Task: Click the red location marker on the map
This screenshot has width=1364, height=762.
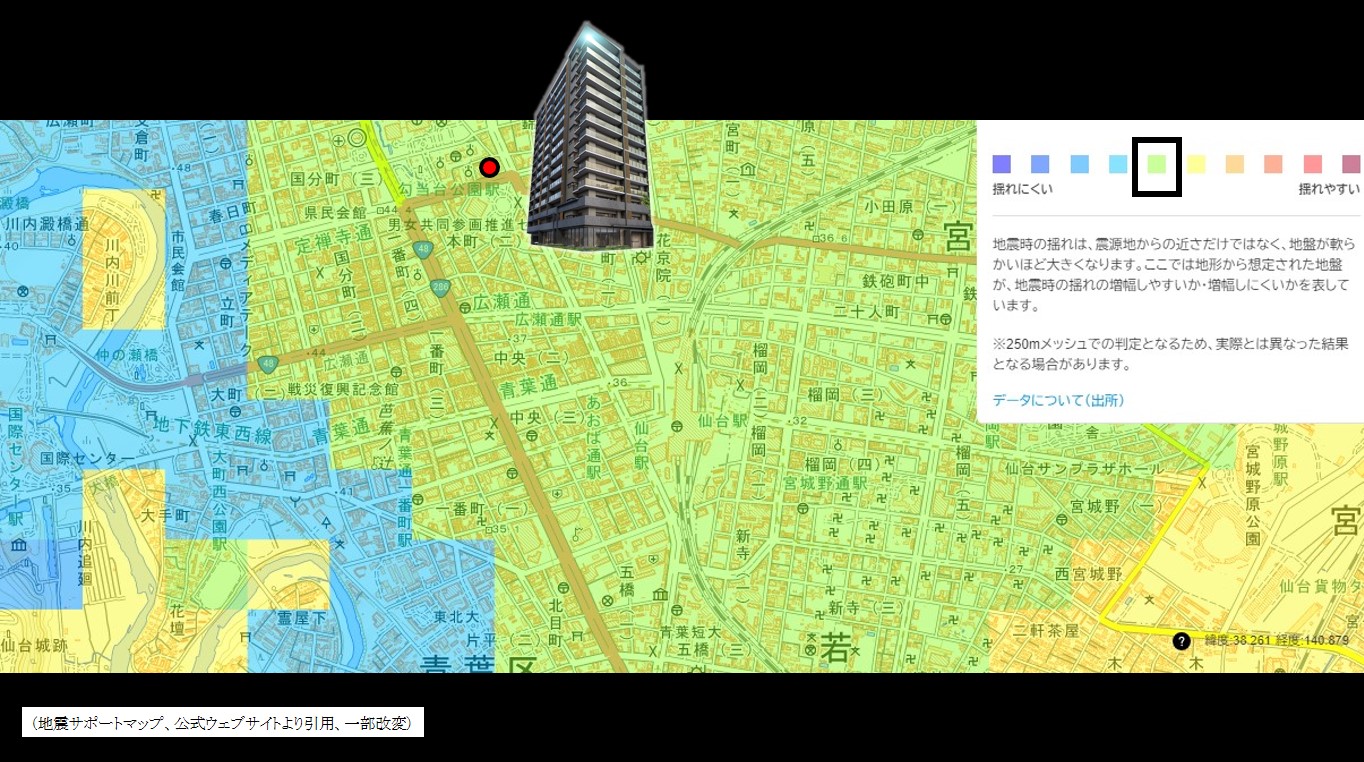Action: point(489,168)
